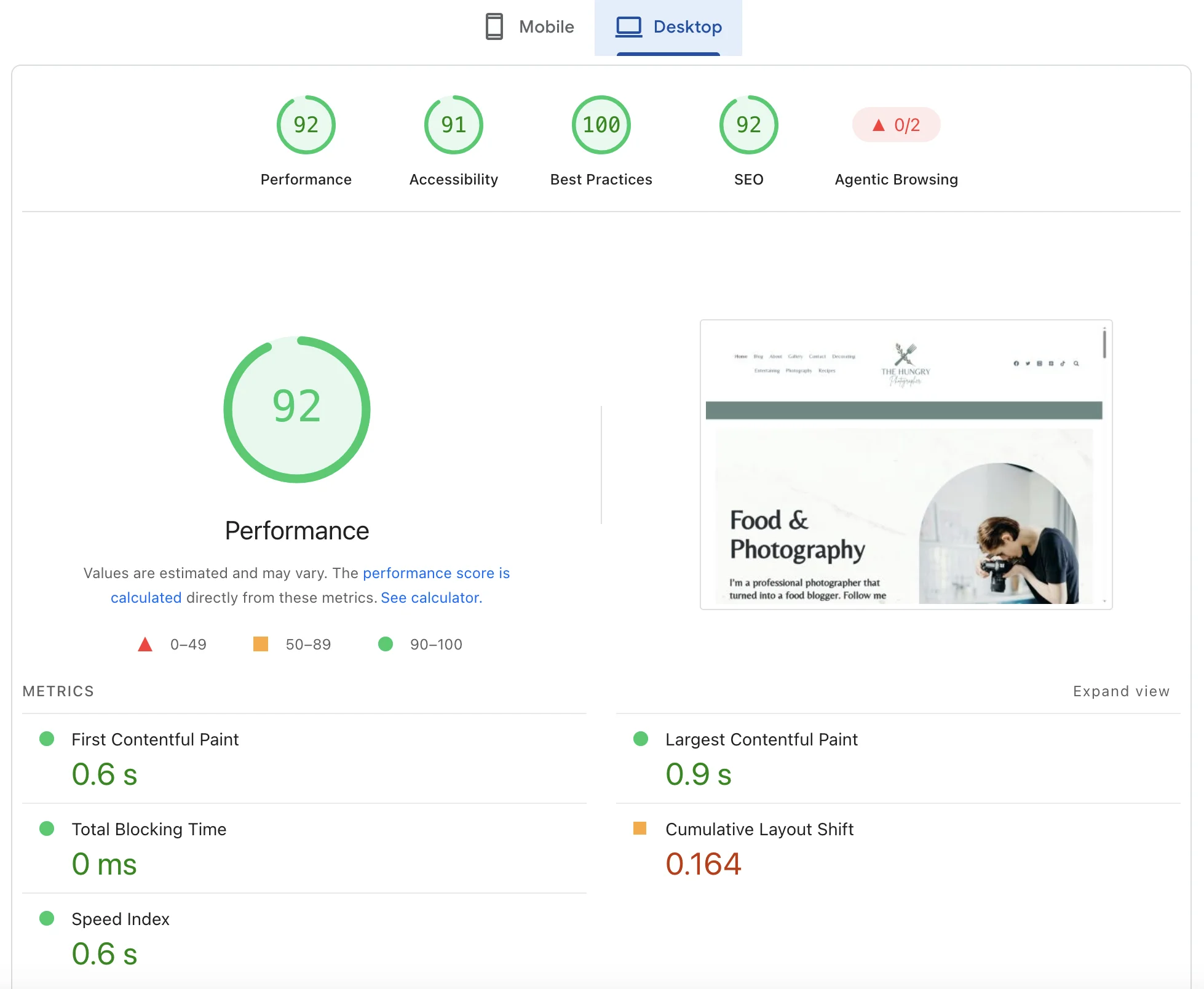Click the desktop laptop icon
1204x989 pixels.
pos(629,27)
